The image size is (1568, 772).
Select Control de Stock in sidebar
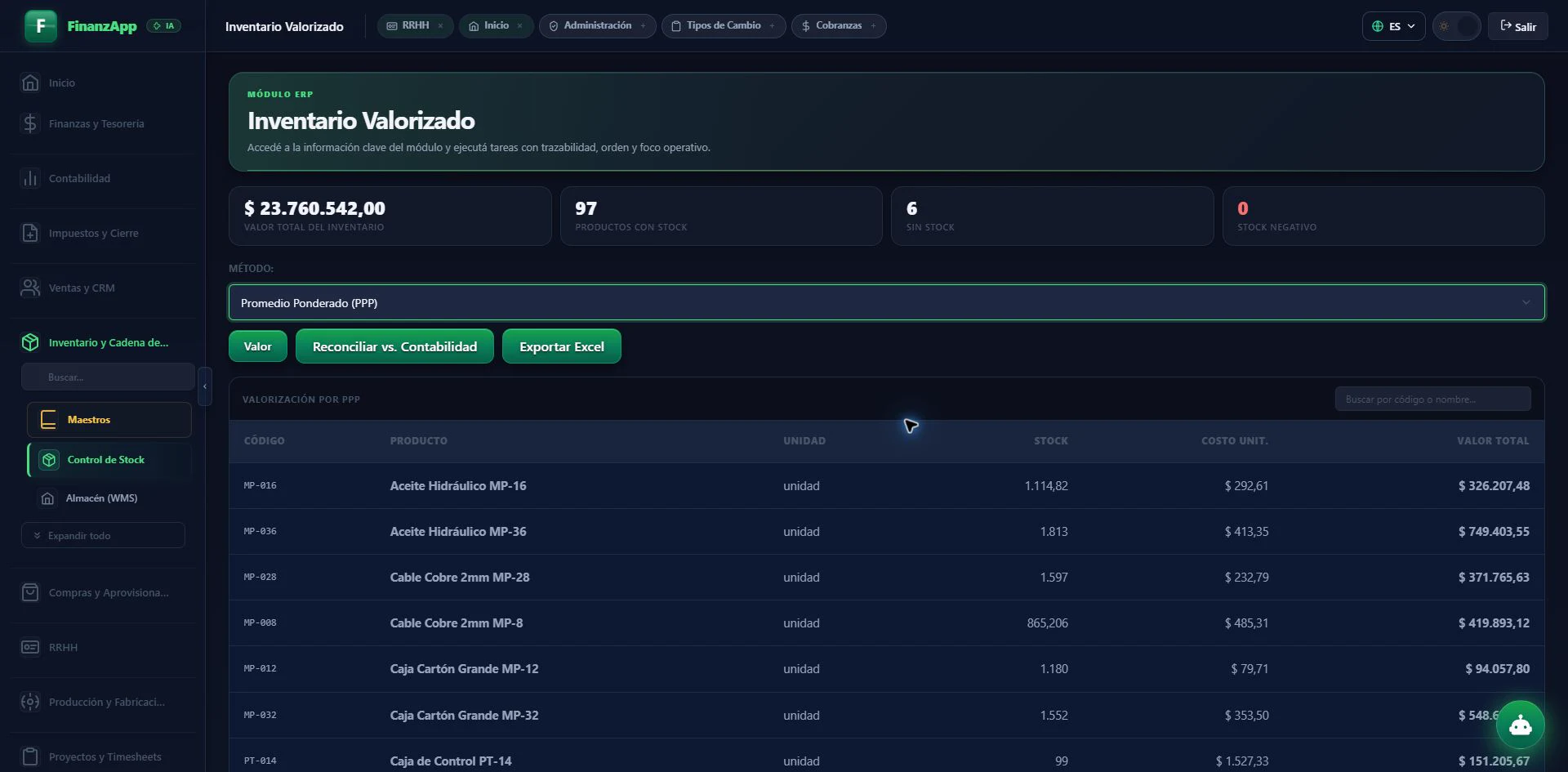[109, 460]
